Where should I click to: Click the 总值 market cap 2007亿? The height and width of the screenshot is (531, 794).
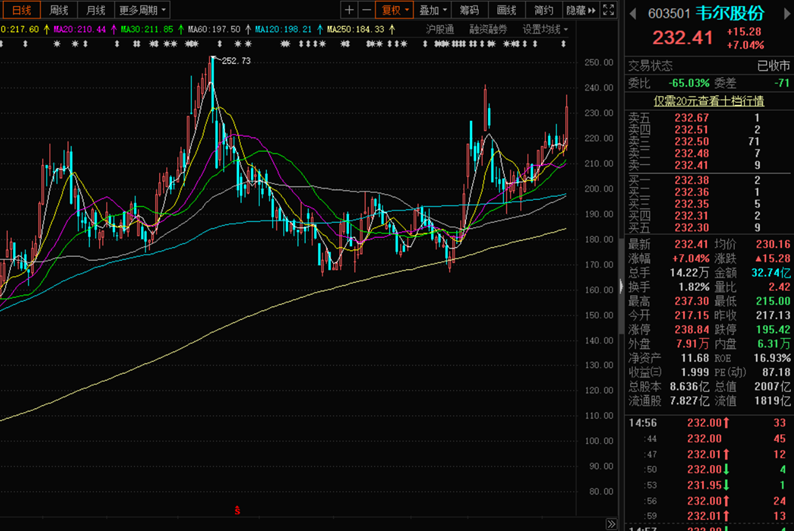click(x=772, y=387)
